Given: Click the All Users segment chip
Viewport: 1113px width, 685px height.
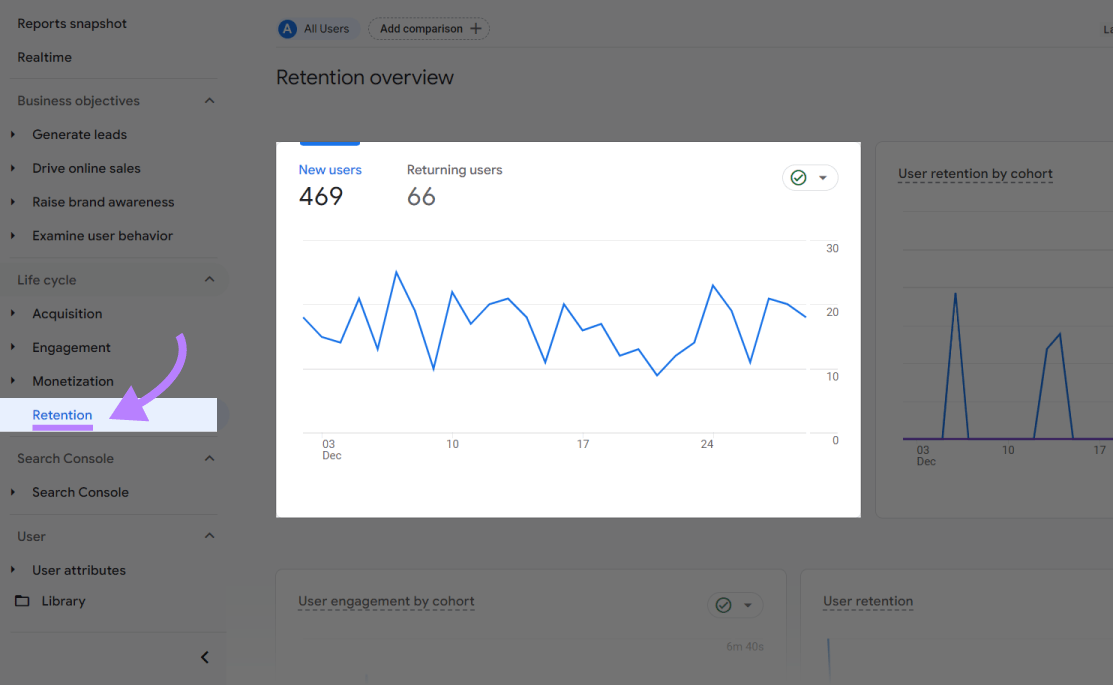Looking at the screenshot, I should 318,29.
